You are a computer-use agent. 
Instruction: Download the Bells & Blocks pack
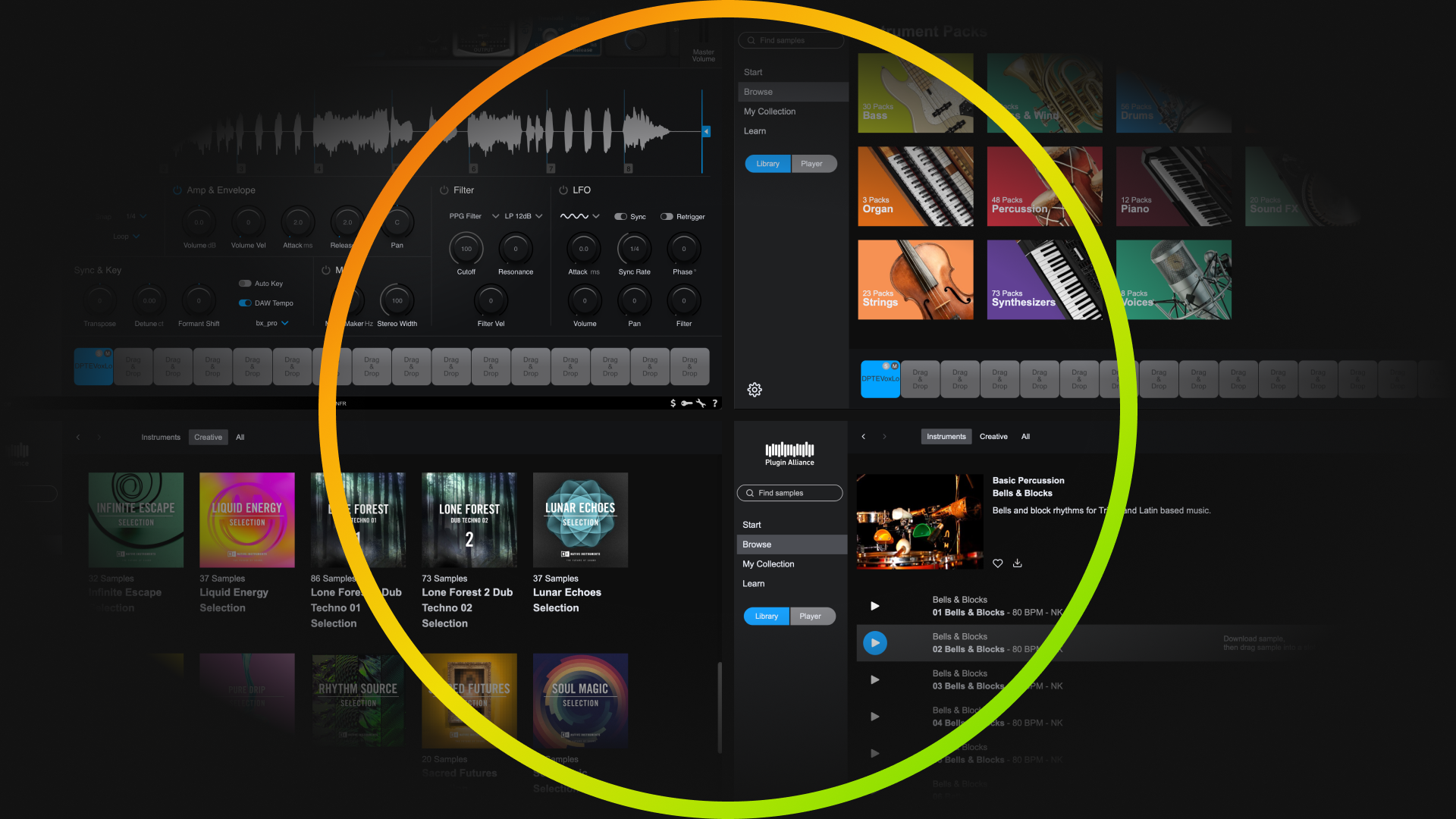1018,563
